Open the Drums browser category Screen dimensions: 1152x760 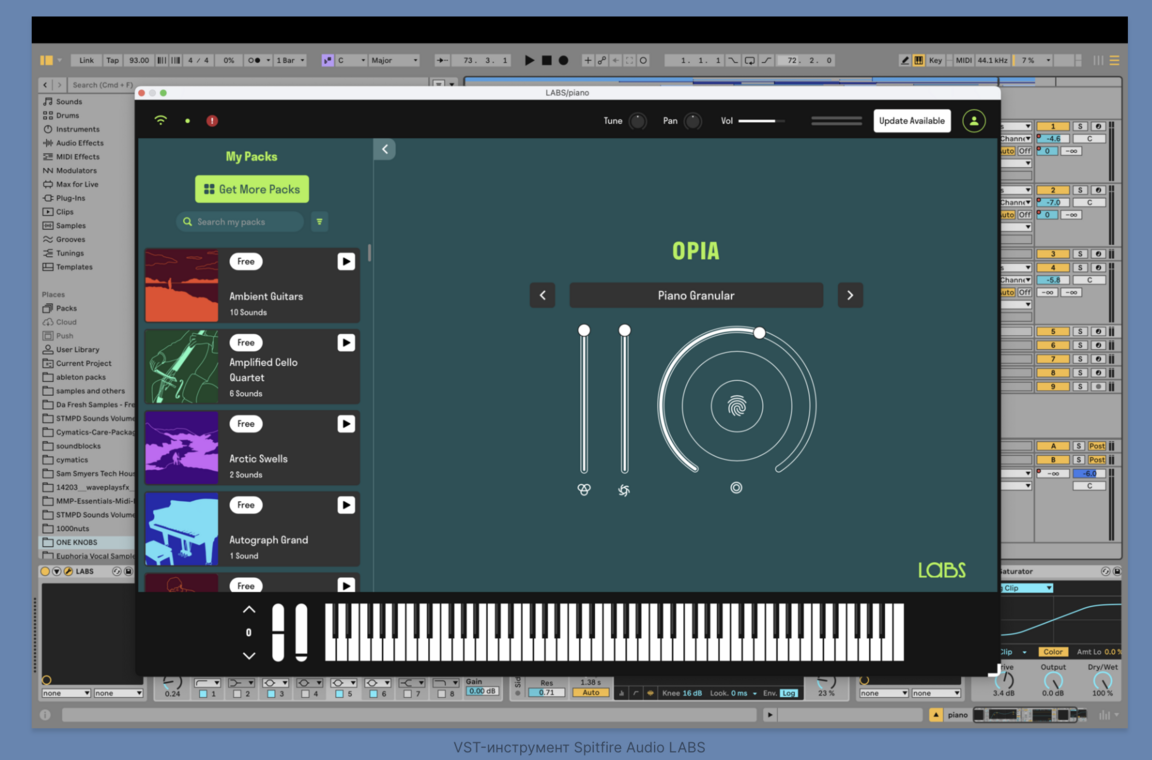click(68, 115)
